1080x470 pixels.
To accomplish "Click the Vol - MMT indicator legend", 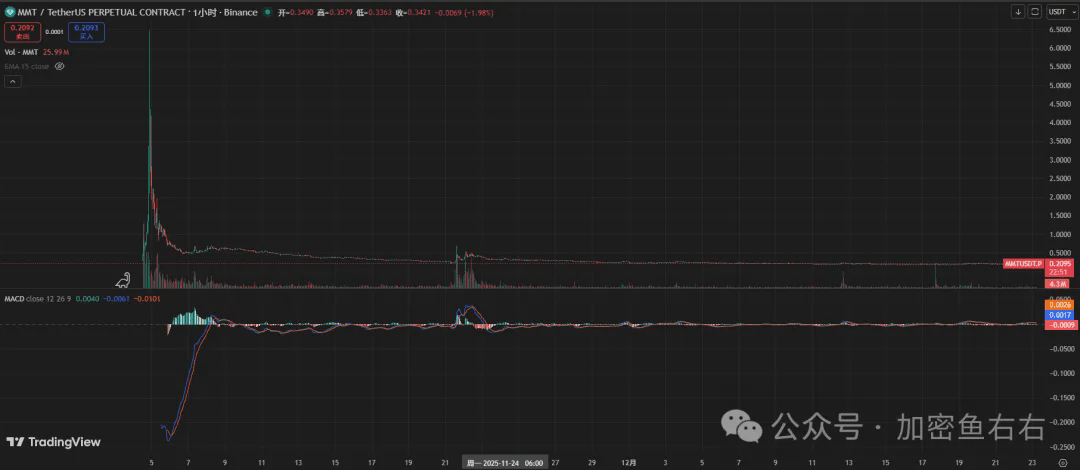I will point(22,52).
